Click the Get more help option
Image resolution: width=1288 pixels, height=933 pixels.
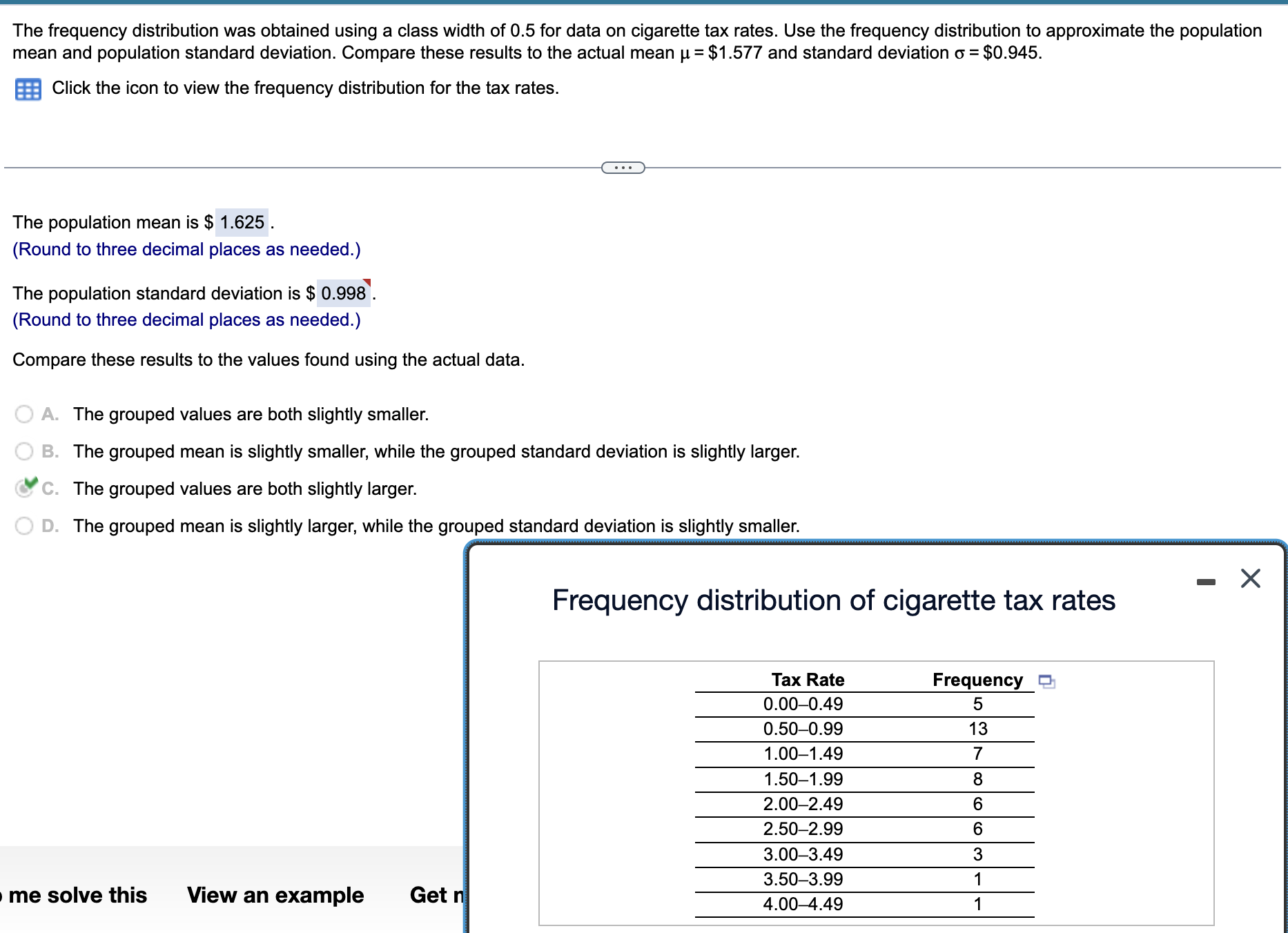(436, 895)
